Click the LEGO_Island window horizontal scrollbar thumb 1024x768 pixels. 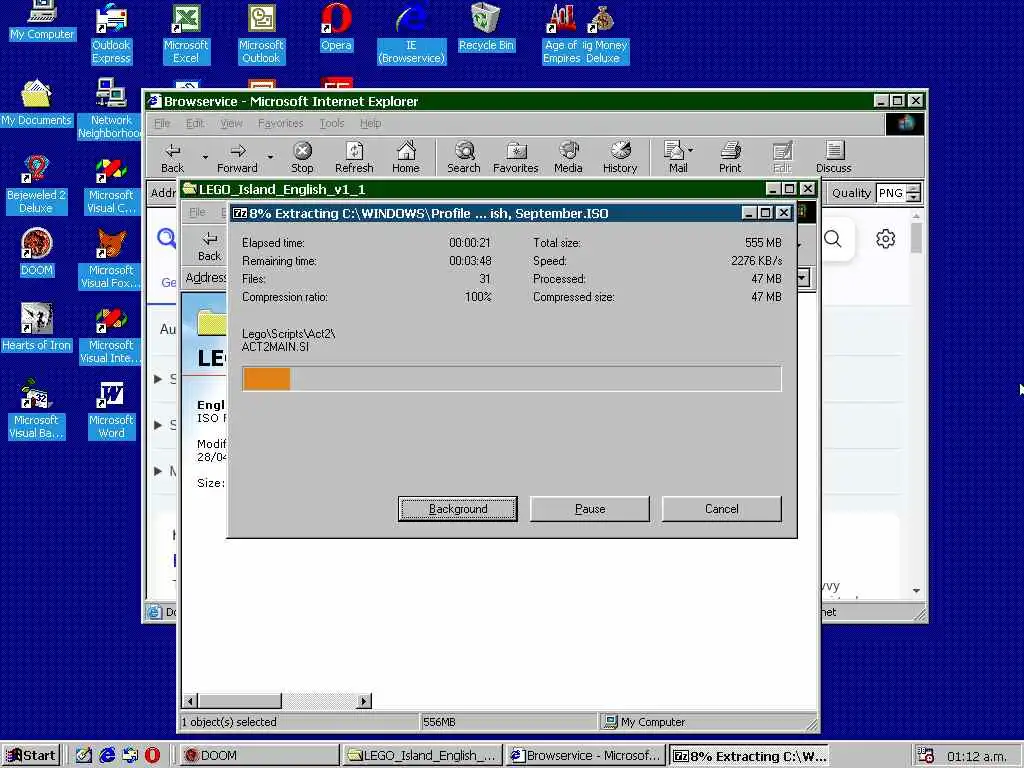coord(240,701)
